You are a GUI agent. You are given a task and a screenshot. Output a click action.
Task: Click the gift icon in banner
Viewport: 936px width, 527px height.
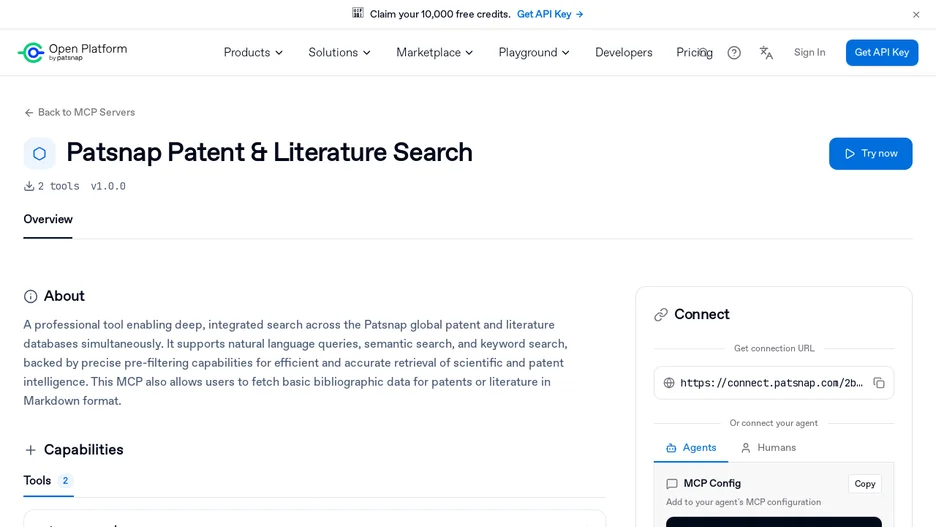point(358,13)
